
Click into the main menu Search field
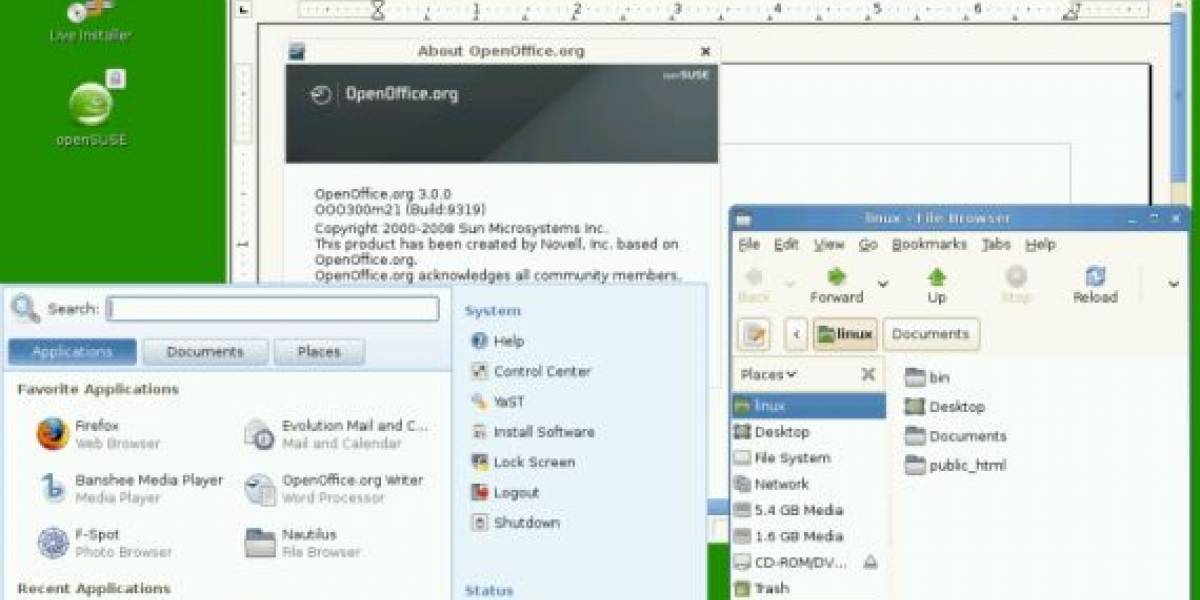click(x=273, y=309)
